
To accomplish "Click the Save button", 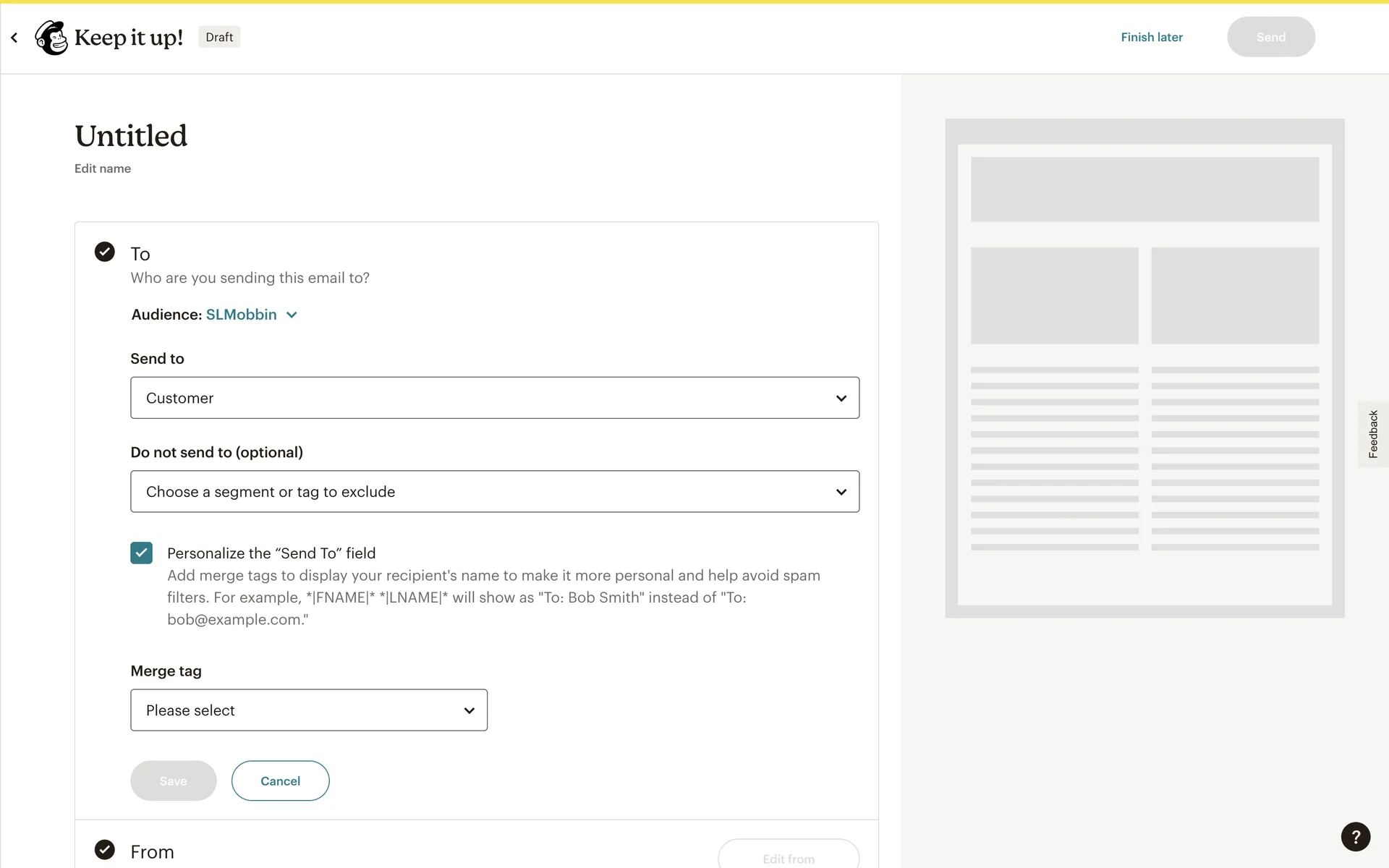I will coord(173,781).
